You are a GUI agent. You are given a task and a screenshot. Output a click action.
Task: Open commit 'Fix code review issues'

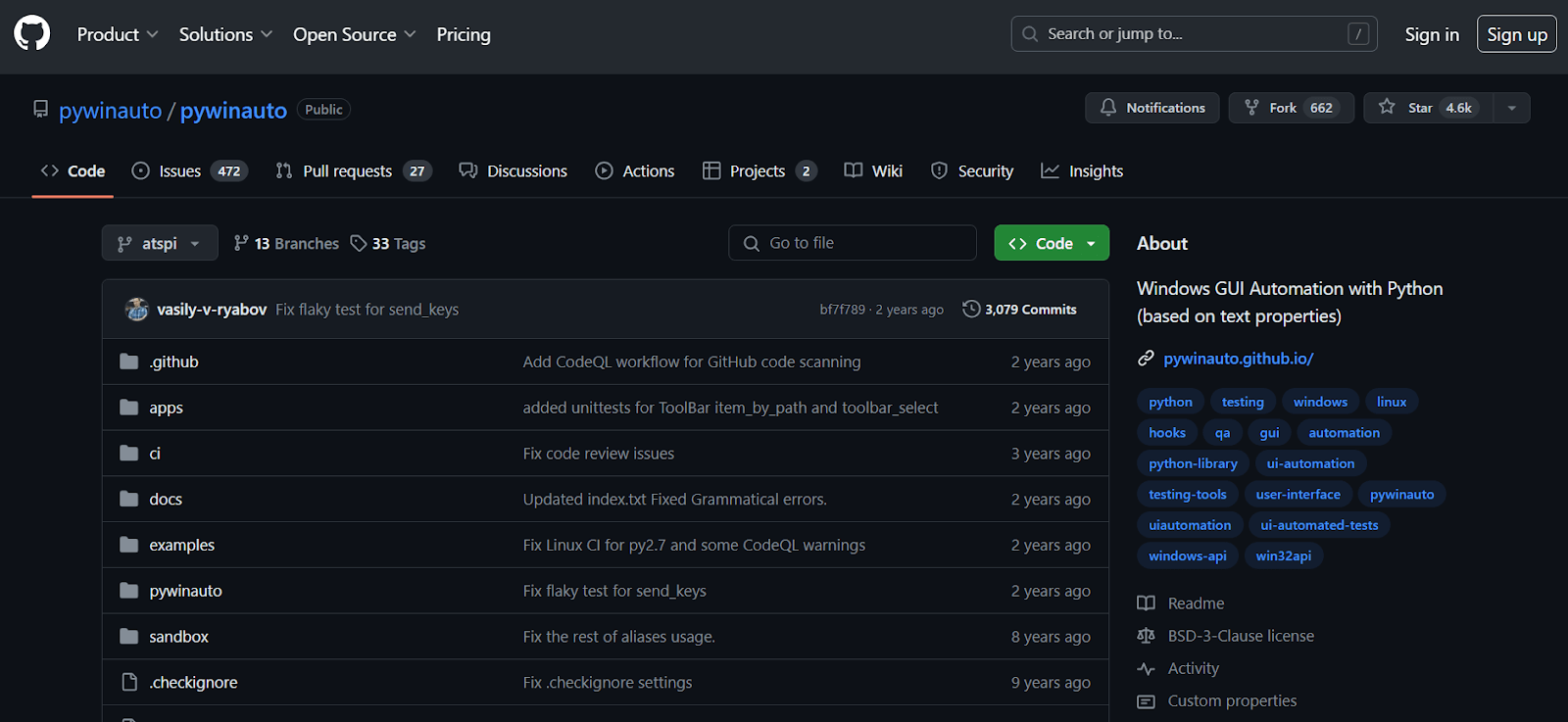pyautogui.click(x=598, y=454)
